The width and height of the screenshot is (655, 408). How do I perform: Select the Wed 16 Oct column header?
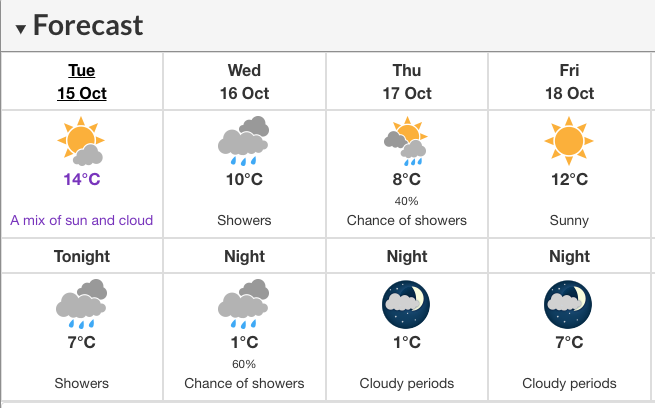pyautogui.click(x=244, y=81)
